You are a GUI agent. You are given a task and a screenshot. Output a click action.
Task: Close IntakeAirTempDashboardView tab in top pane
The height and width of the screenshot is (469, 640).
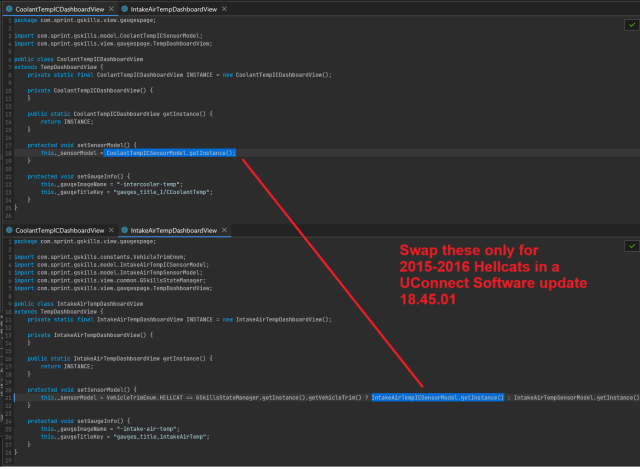[x=222, y=7]
